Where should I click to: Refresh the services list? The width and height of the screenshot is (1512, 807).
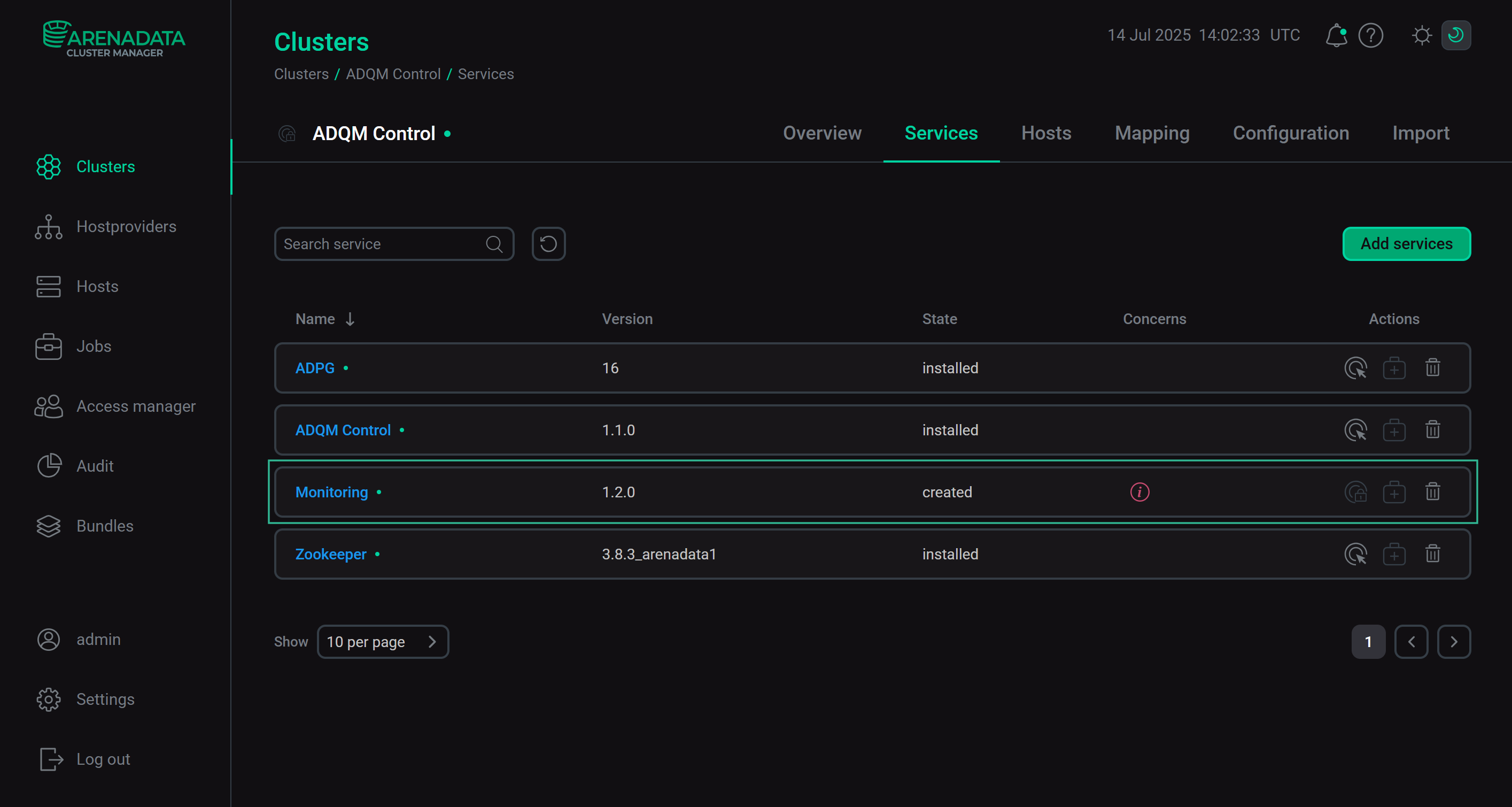tap(548, 244)
